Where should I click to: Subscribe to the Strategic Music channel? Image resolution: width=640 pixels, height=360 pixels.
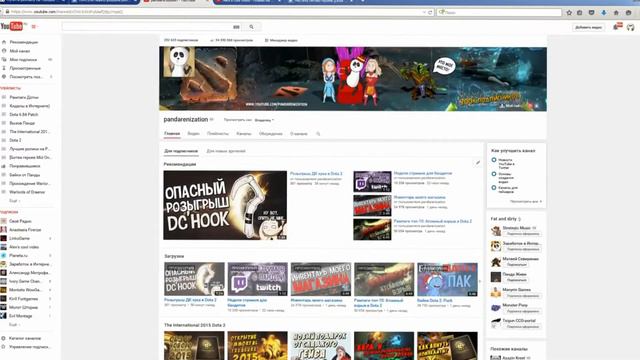point(523,234)
